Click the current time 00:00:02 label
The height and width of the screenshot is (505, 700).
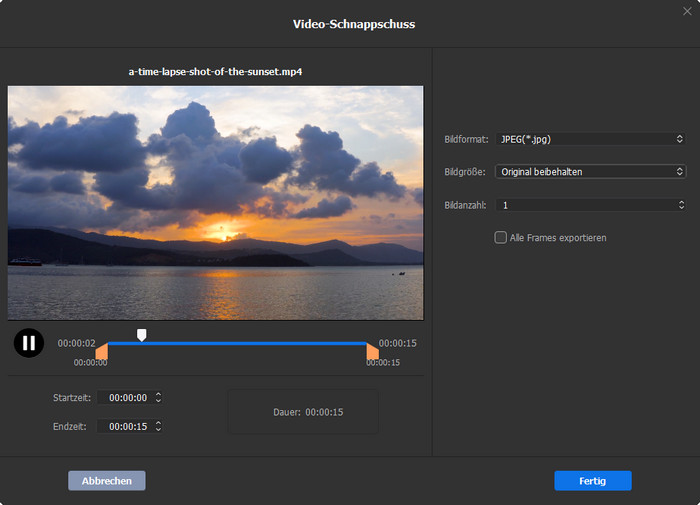click(76, 343)
